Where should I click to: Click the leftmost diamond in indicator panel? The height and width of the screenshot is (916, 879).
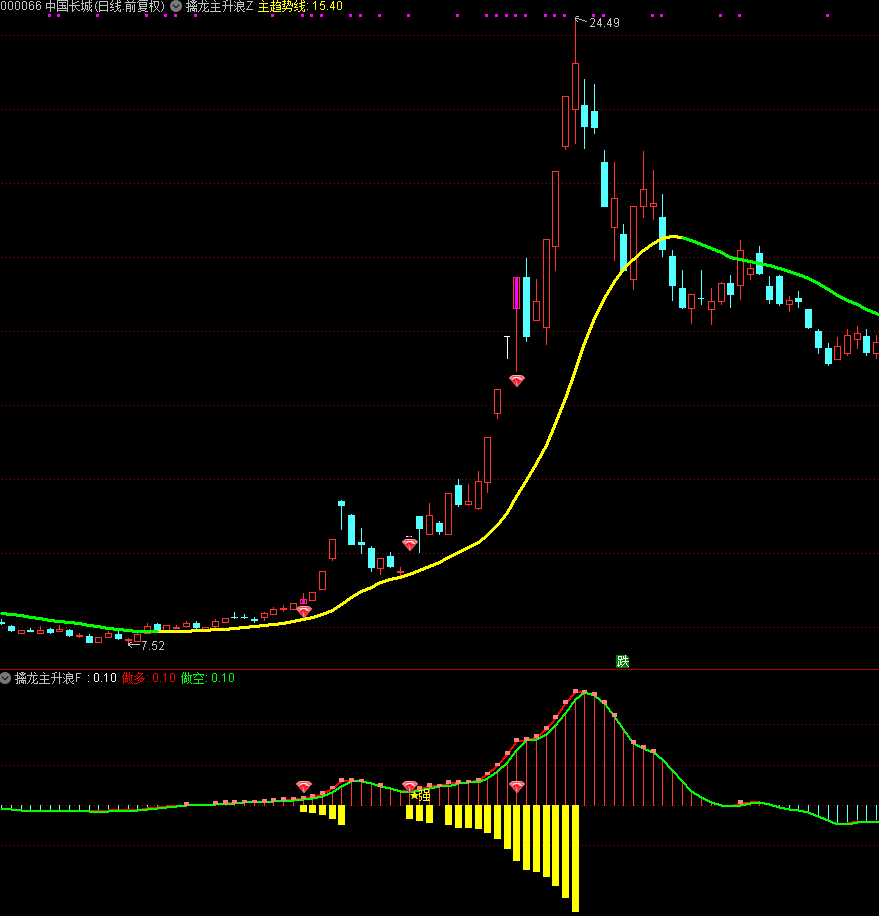[304, 787]
